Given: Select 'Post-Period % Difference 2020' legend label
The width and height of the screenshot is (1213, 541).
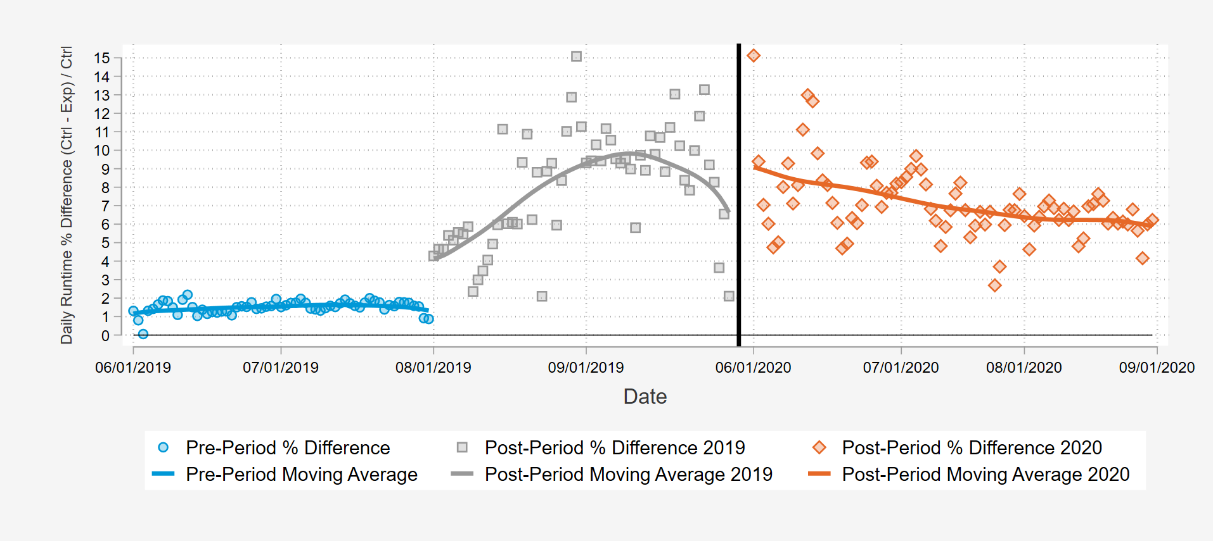Looking at the screenshot, I should click(x=972, y=447).
